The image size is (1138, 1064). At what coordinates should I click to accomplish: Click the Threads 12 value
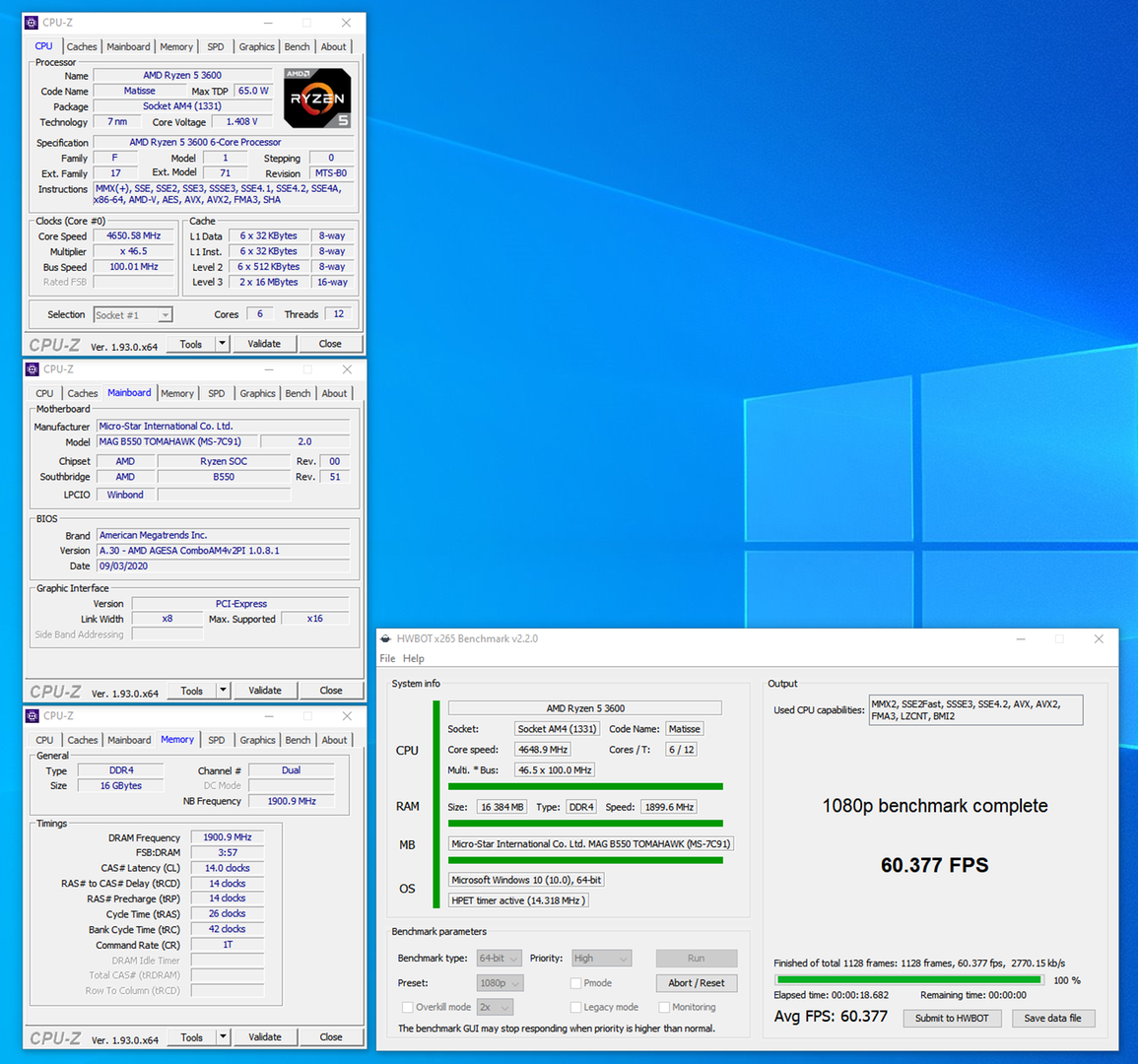tap(338, 314)
